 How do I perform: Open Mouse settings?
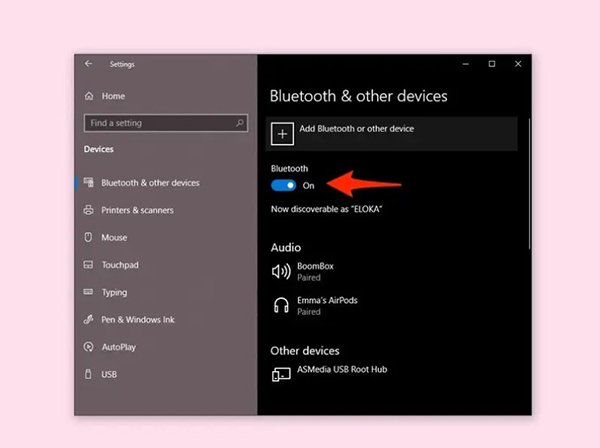(x=114, y=238)
